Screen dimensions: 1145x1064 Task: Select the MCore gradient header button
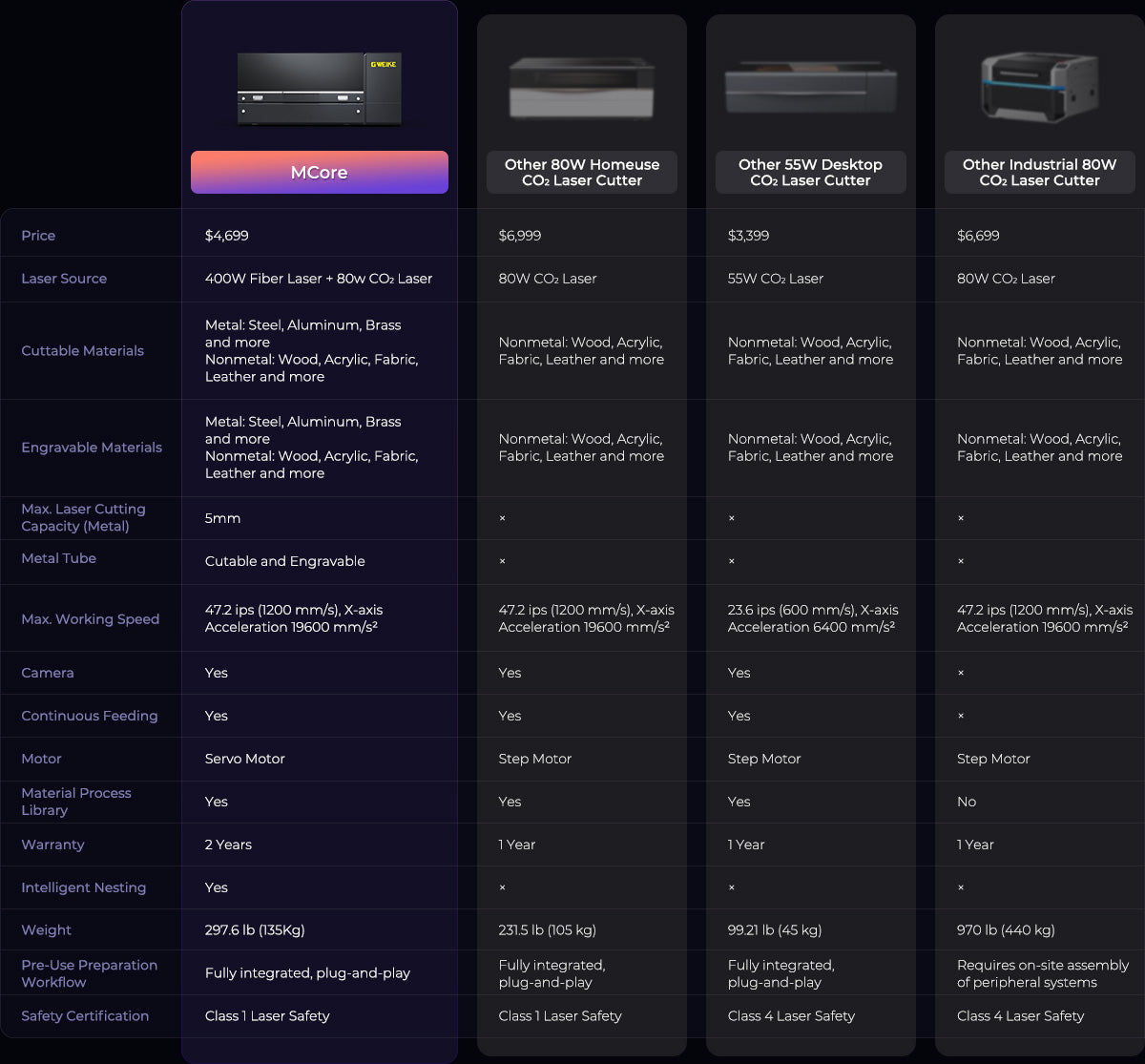pyautogui.click(x=319, y=173)
